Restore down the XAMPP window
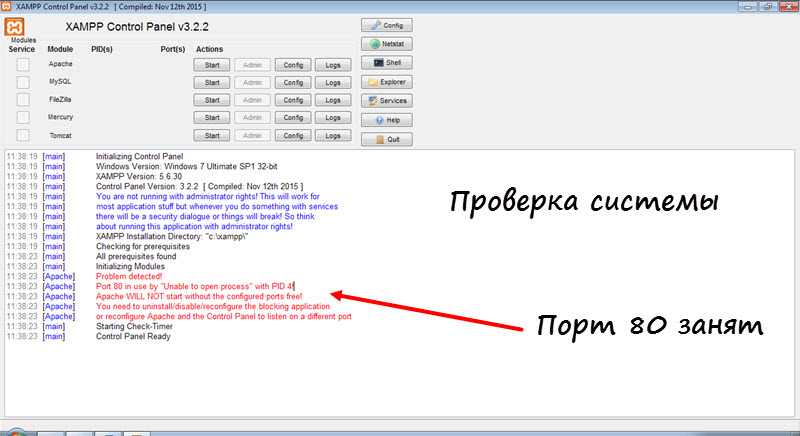The width and height of the screenshot is (800, 436). (x=768, y=7)
